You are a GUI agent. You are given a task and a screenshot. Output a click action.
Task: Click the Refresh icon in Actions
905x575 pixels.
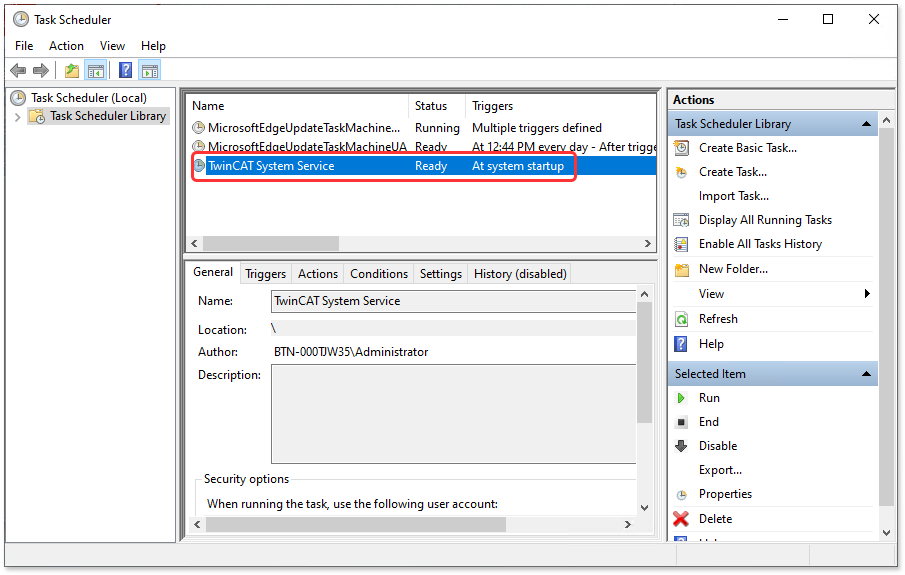click(x=681, y=319)
